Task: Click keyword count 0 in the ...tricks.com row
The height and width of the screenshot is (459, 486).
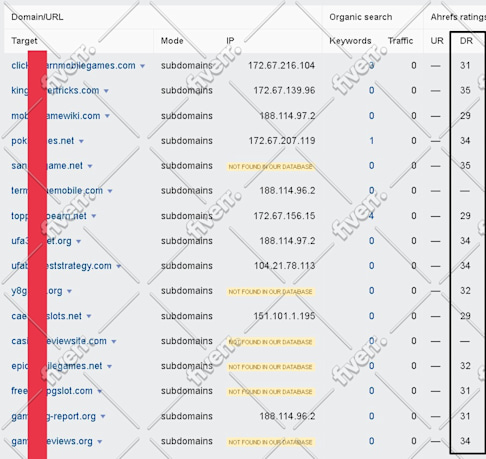Action: point(371,90)
